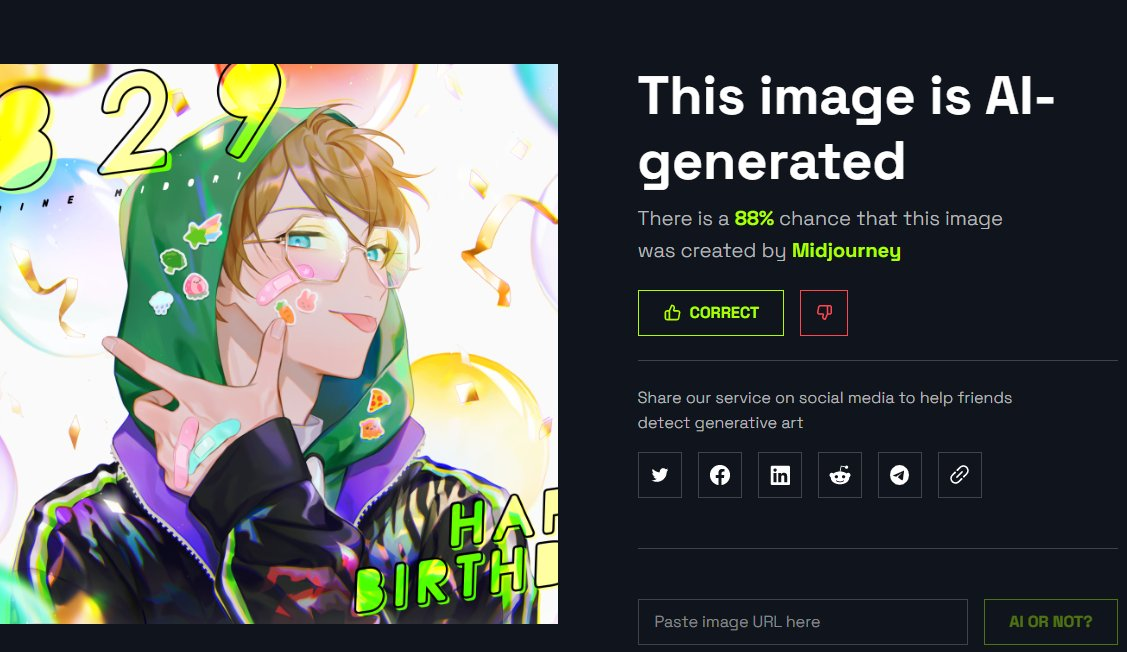Share the result on Facebook

click(719, 475)
